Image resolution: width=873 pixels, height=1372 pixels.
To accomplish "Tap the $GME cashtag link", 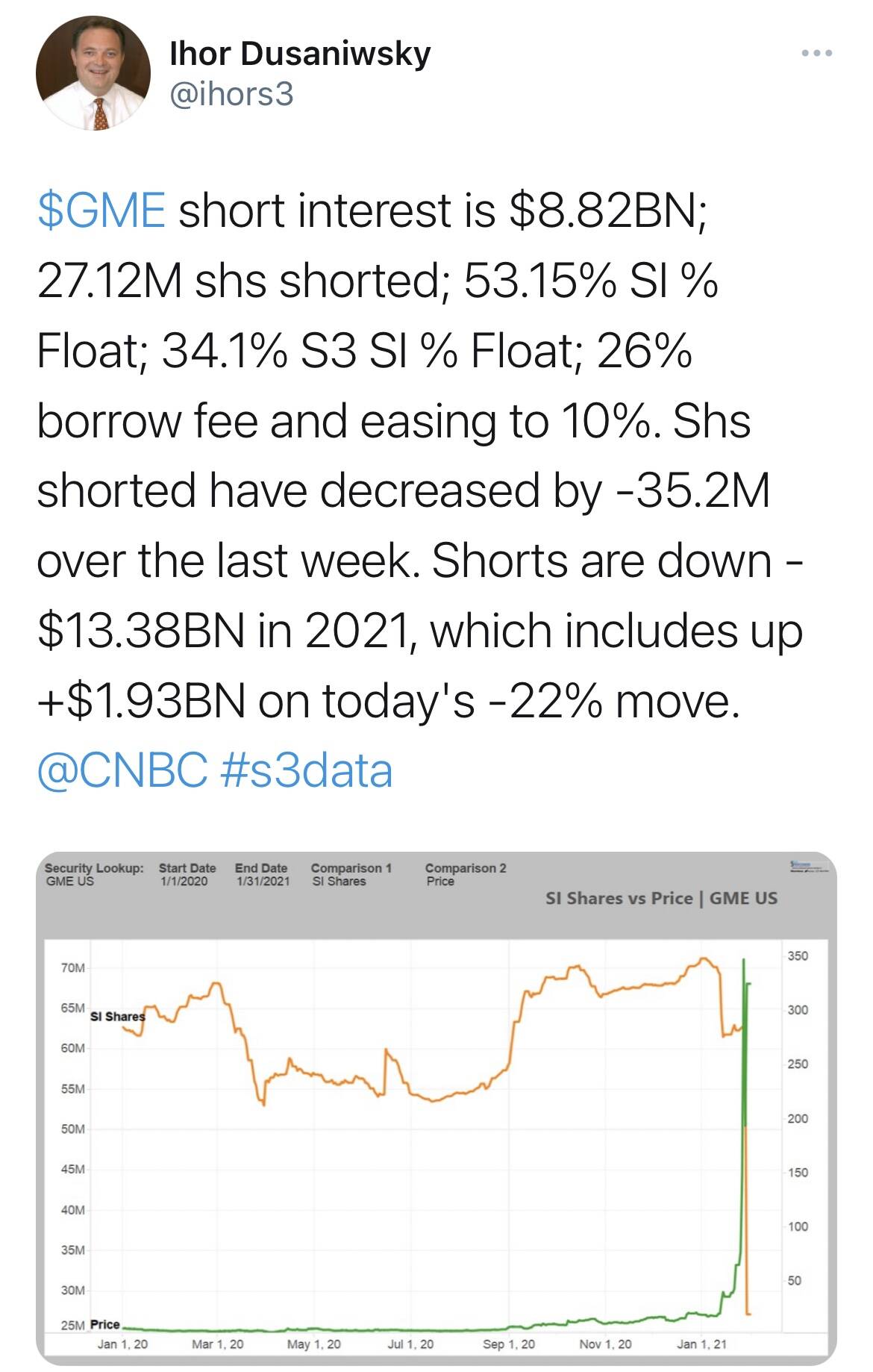I will pyautogui.click(x=101, y=211).
